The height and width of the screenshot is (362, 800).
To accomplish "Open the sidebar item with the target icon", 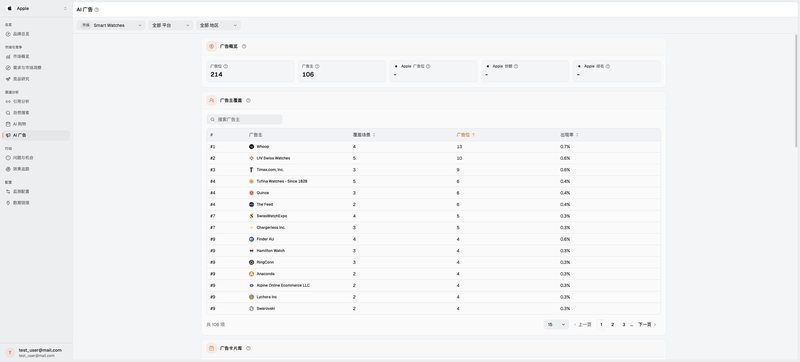I will 36,169.
